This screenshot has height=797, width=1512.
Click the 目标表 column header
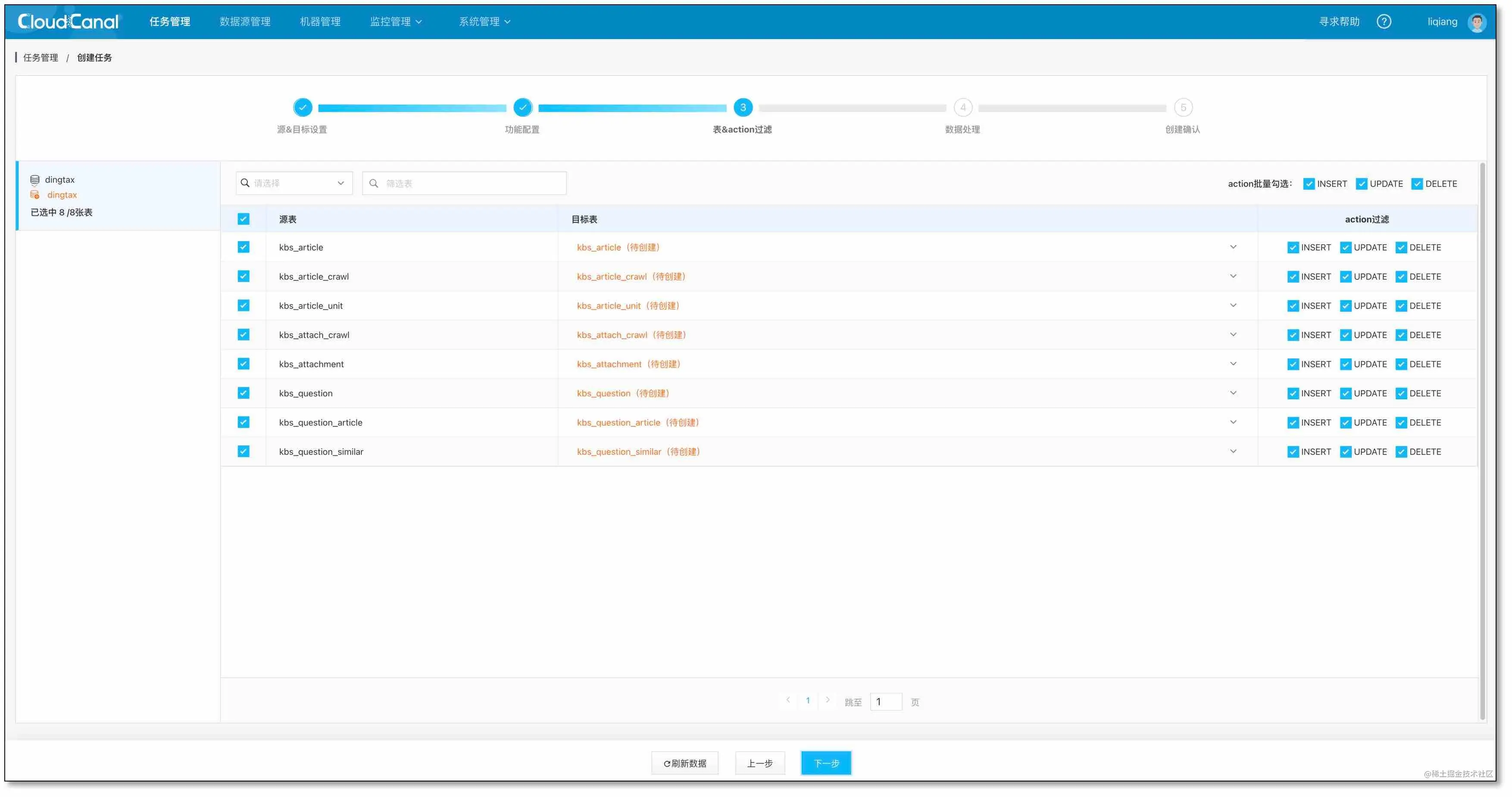coord(584,219)
